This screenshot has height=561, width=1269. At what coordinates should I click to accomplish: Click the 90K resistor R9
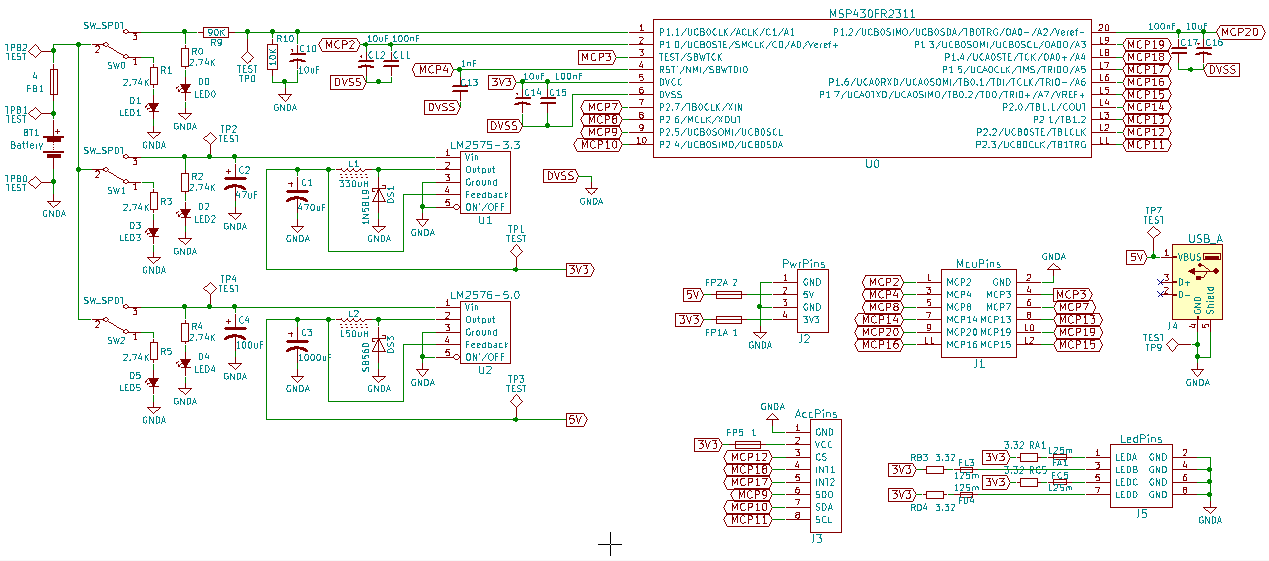click(215, 32)
